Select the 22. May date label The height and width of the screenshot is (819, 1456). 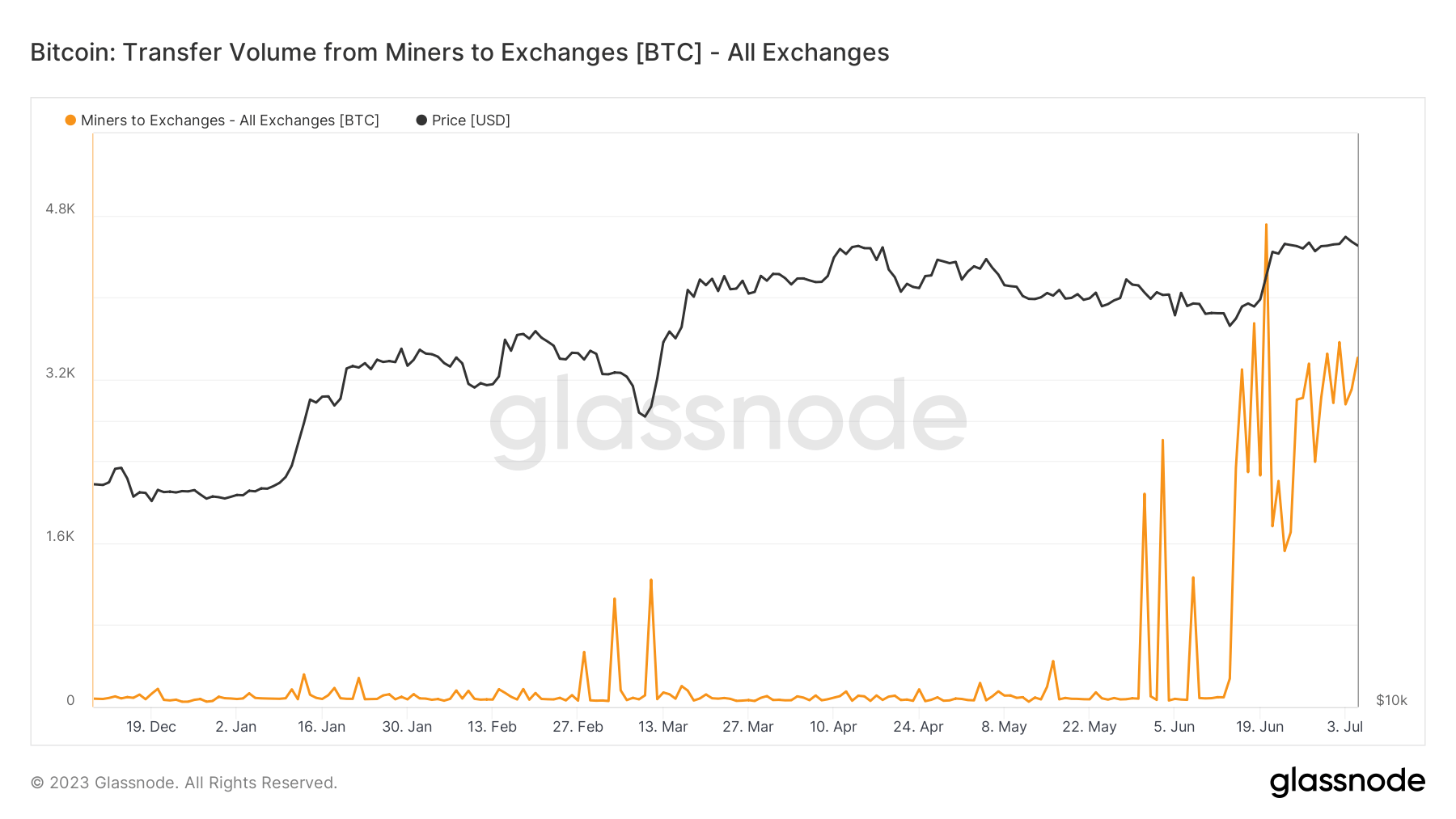coord(1089,727)
